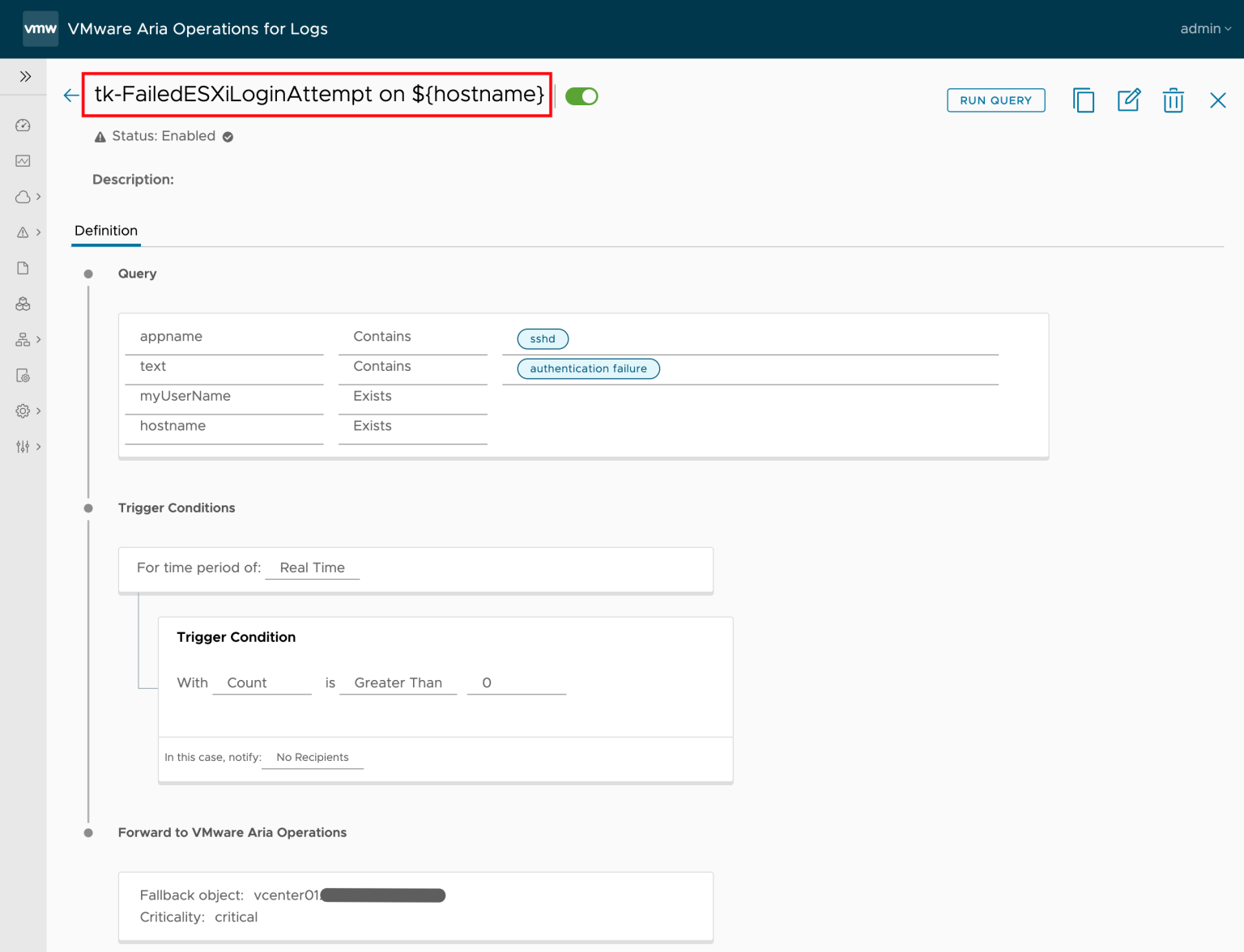Expand the gear settings sidebar menu
Screen dimensions: 1244x952
tap(28, 411)
